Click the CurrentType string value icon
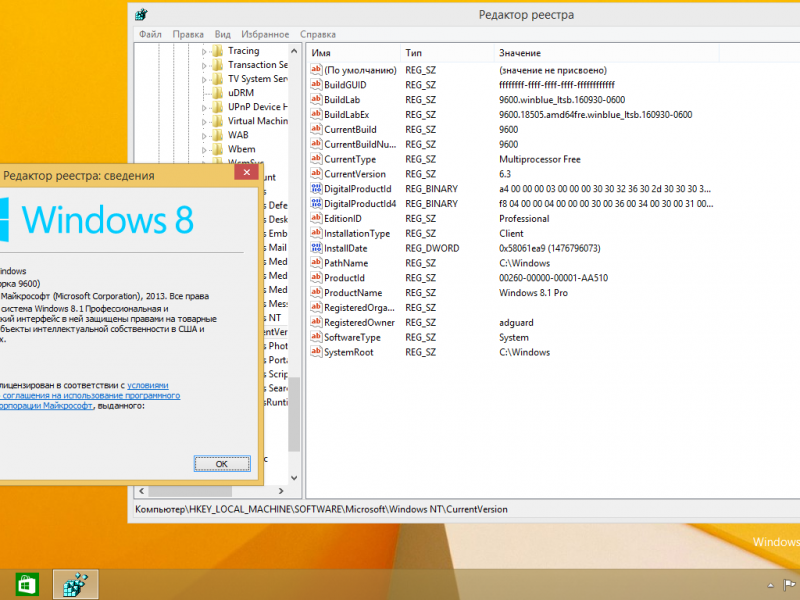 point(316,159)
